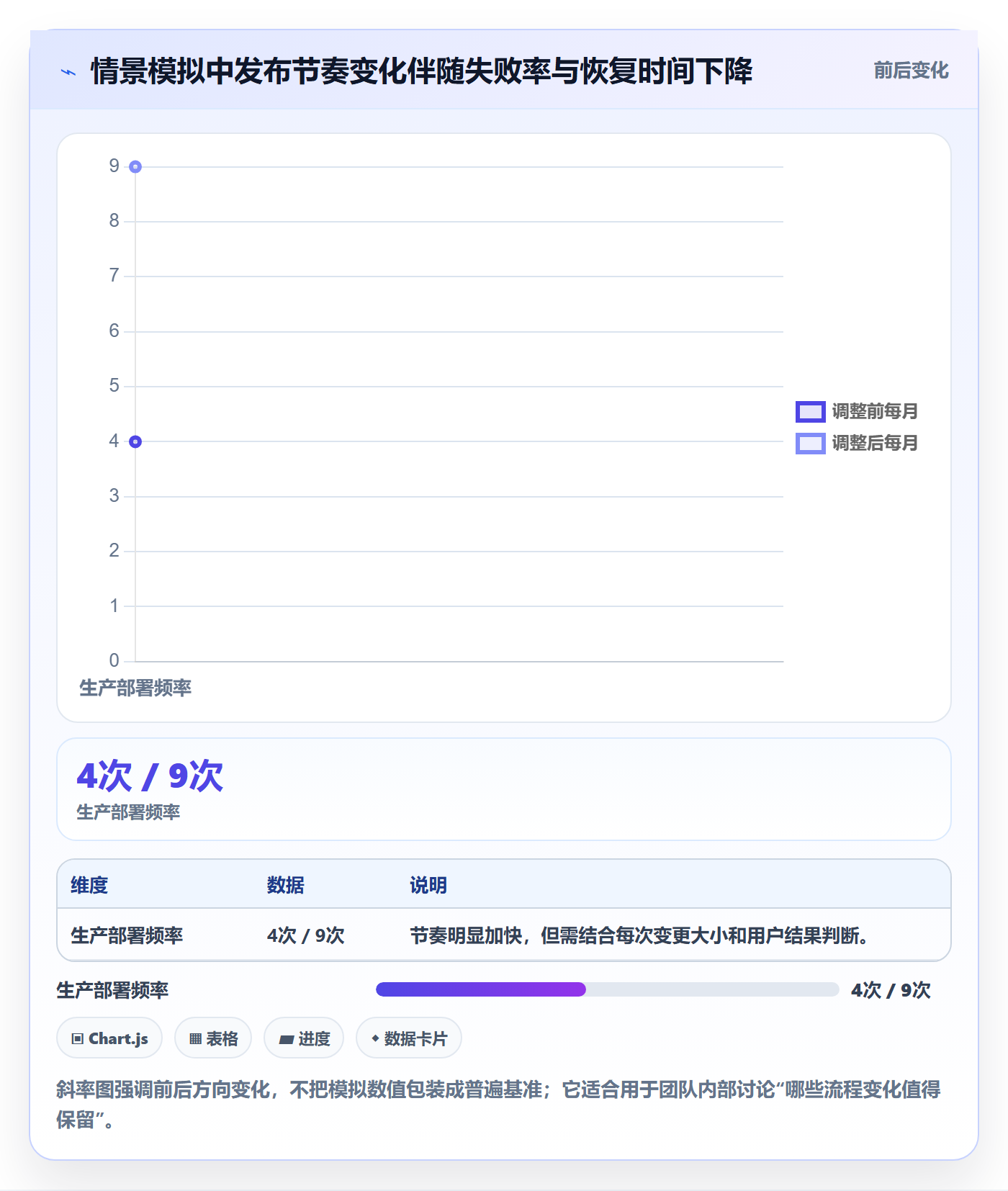Click the y-axis tick label 0

(114, 660)
